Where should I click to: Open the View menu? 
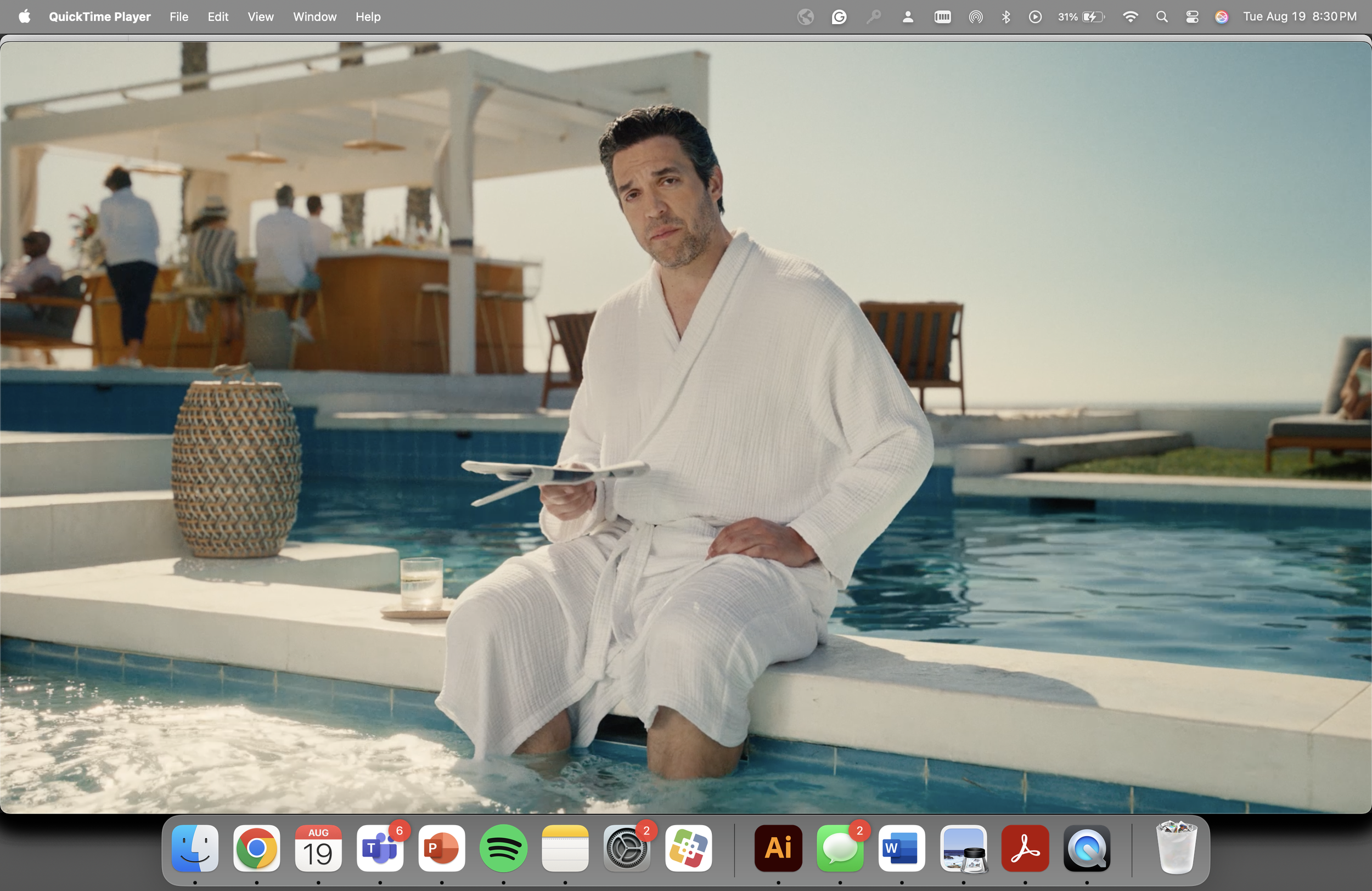(x=261, y=16)
